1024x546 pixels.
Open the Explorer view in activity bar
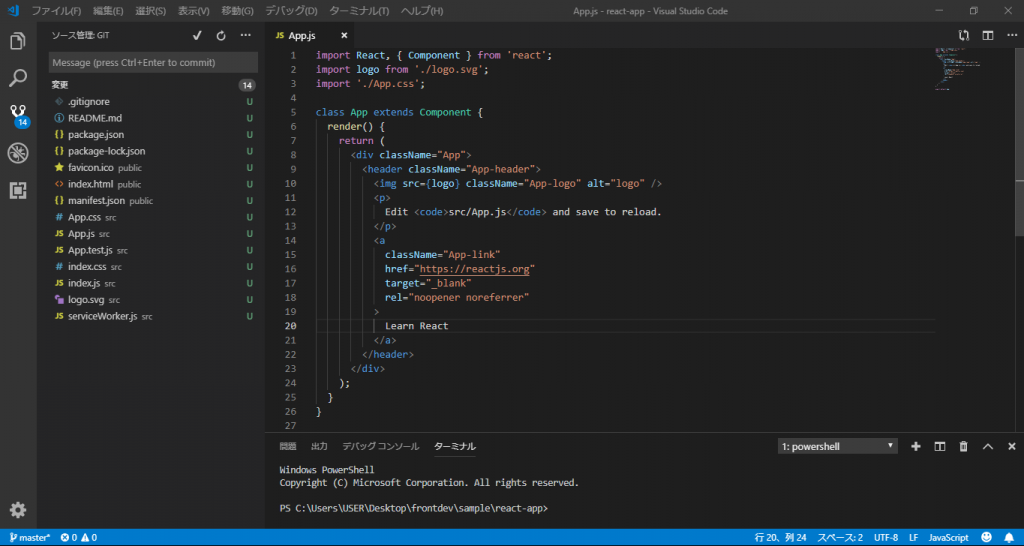coord(18,42)
